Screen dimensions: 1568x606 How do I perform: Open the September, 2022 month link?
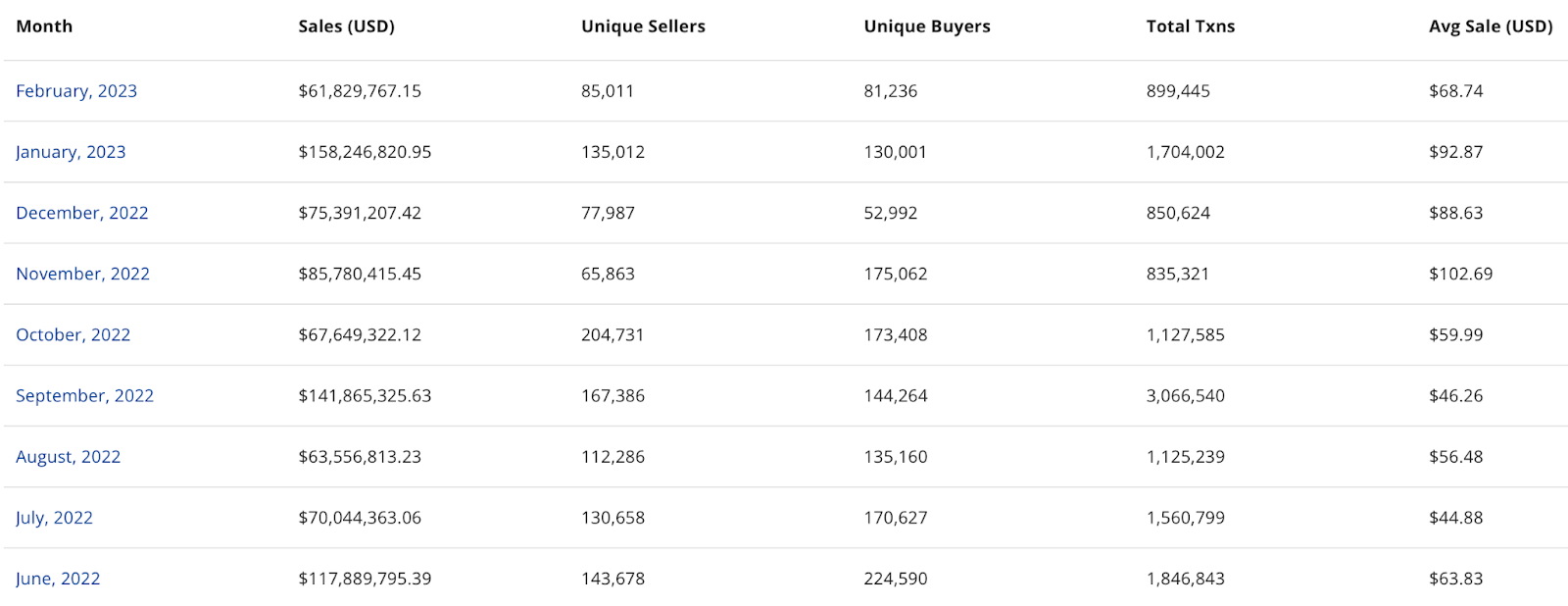tap(84, 395)
